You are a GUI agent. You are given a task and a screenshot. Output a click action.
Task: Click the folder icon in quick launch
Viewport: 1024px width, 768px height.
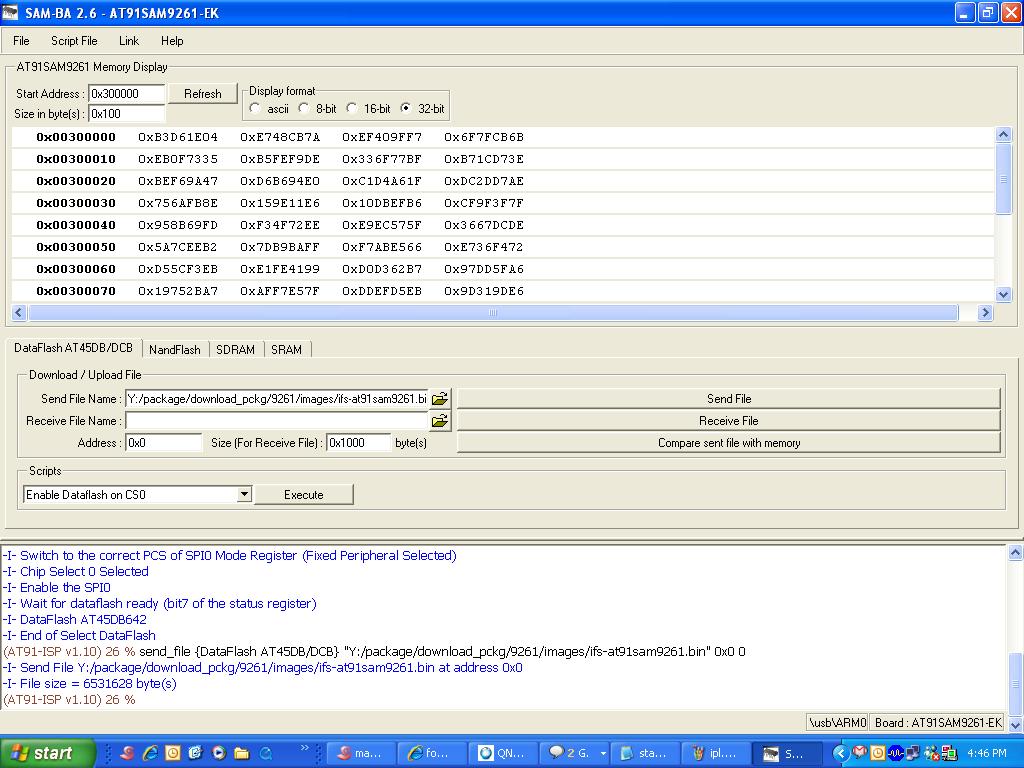(x=241, y=753)
